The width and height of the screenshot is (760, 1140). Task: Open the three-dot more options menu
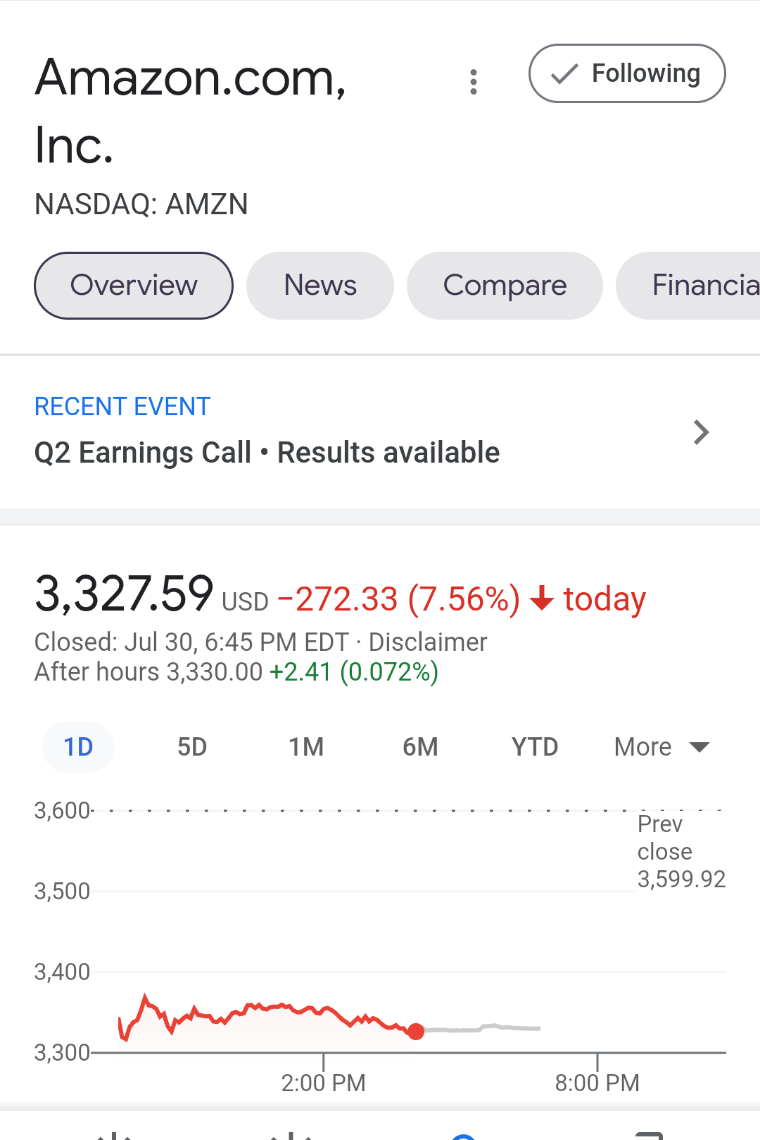click(x=473, y=81)
